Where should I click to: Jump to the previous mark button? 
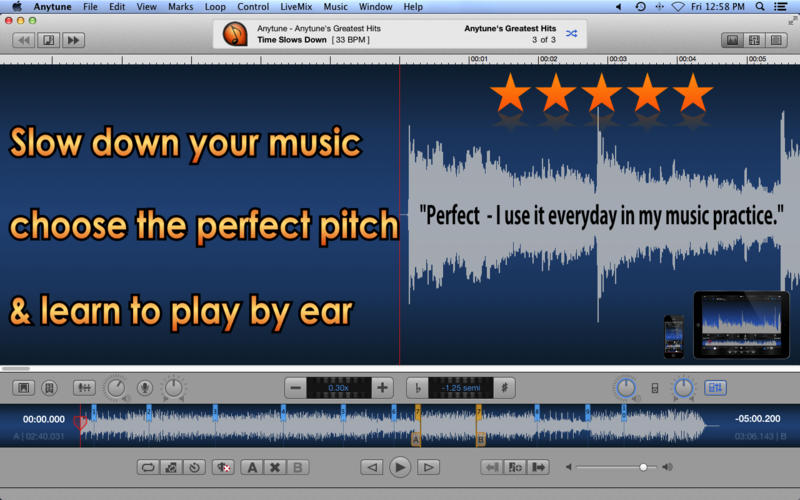(x=492, y=467)
